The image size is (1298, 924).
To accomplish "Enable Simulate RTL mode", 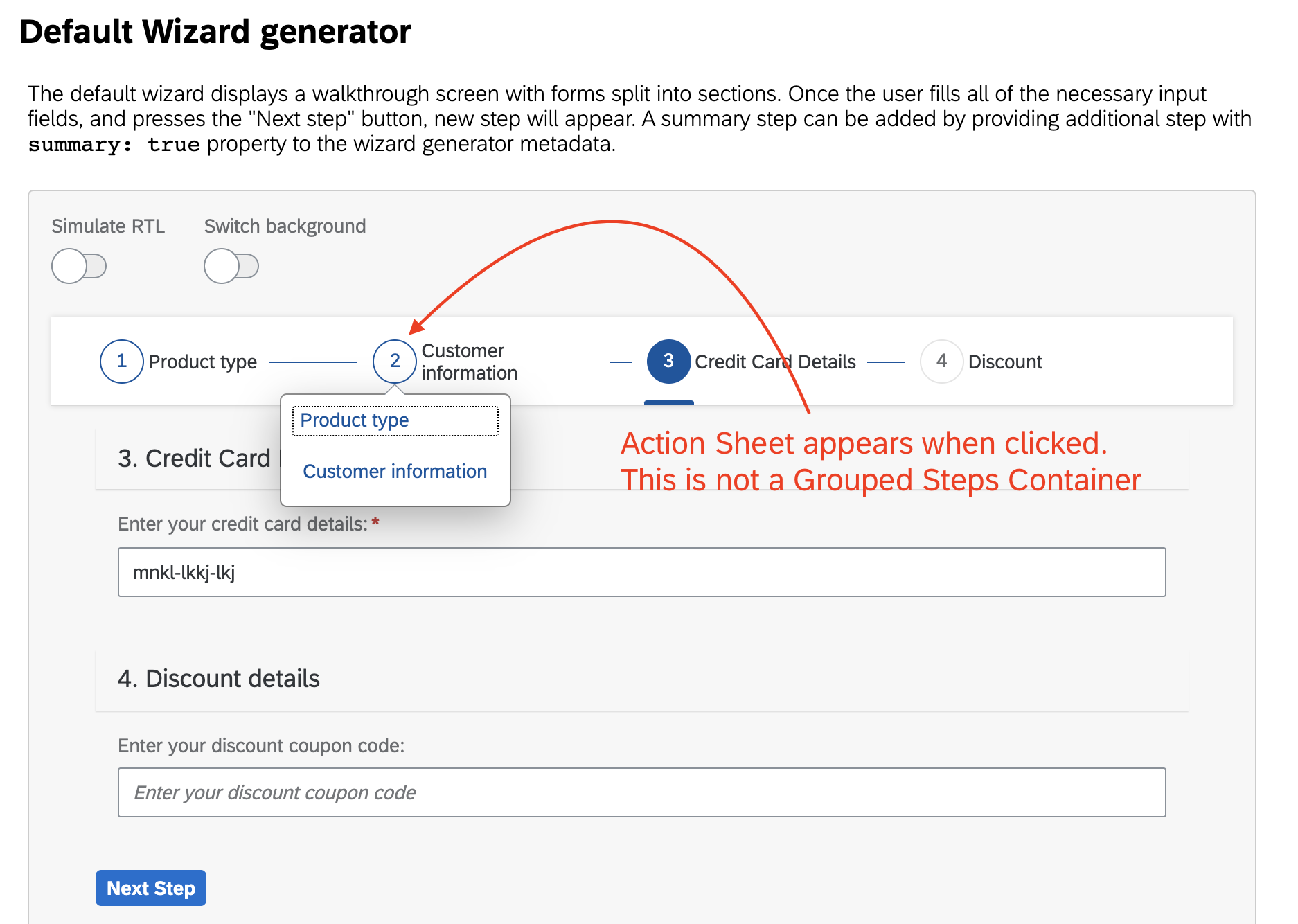I will coord(78,265).
